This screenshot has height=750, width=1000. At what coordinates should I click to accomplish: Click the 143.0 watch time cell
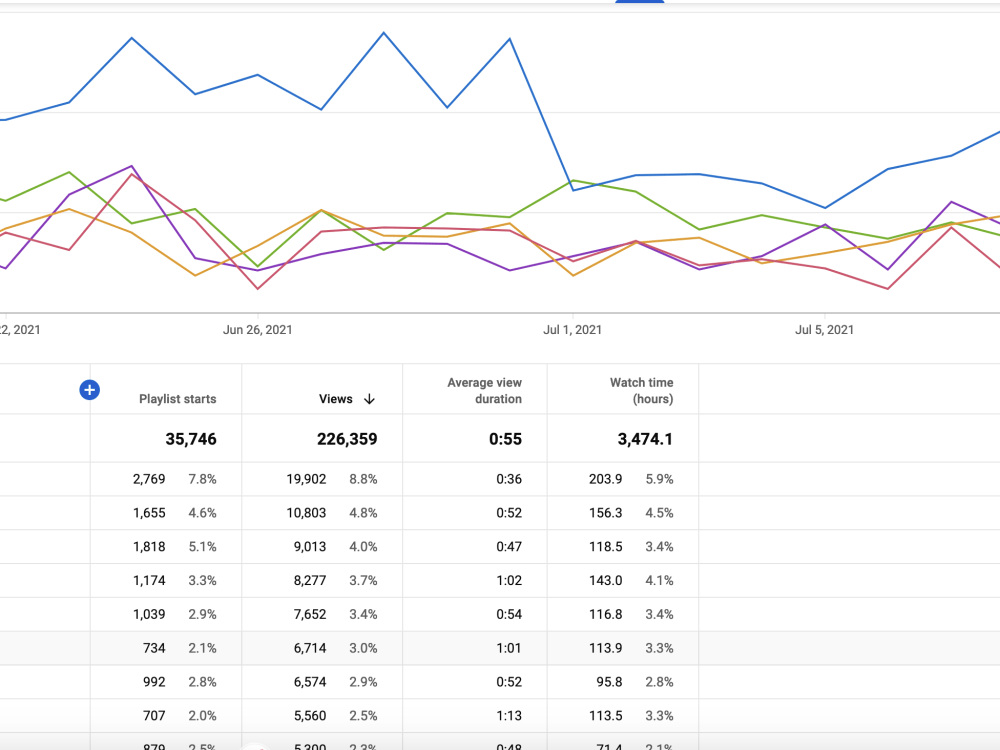[606, 580]
